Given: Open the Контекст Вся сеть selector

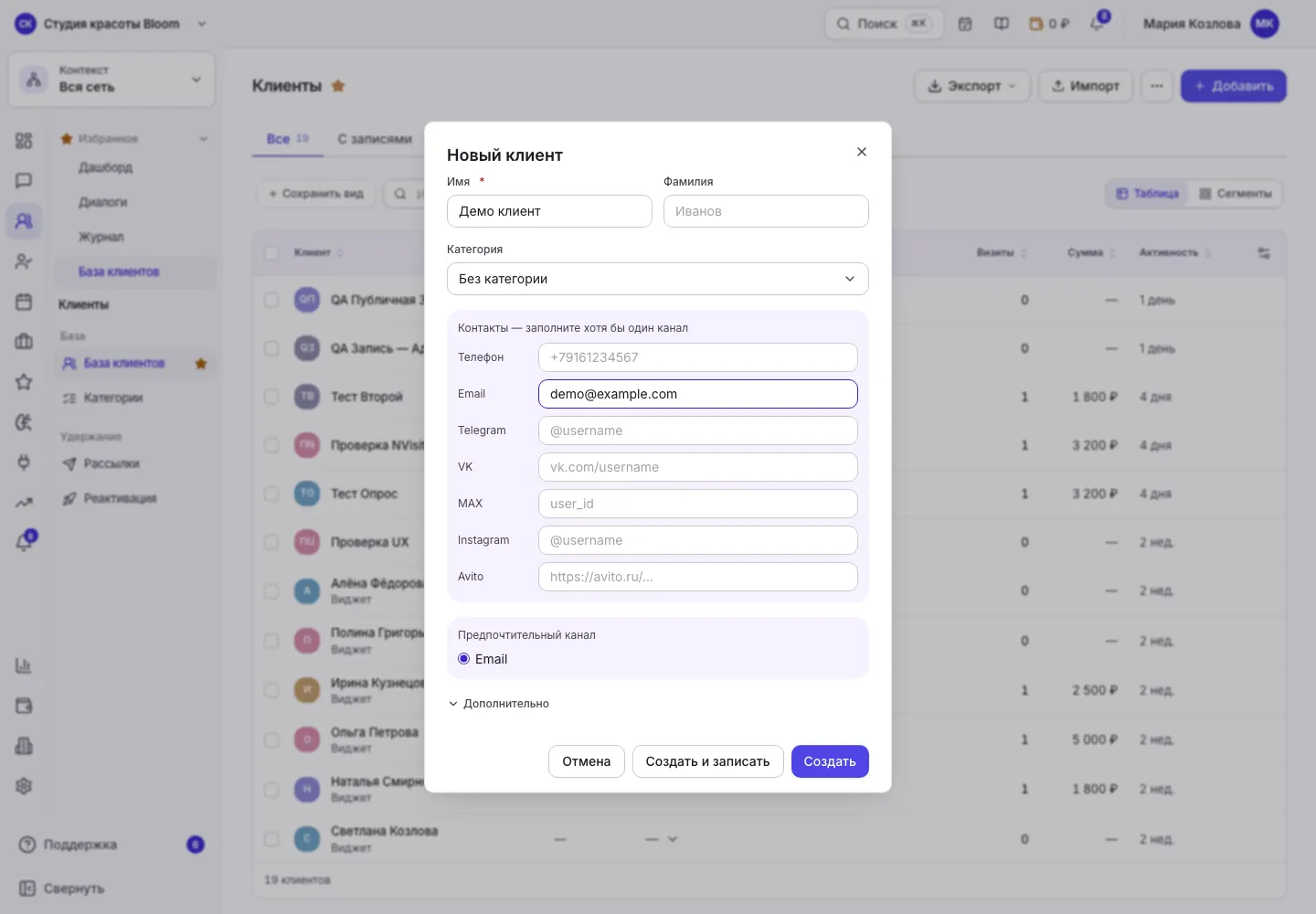Looking at the screenshot, I should (x=112, y=80).
